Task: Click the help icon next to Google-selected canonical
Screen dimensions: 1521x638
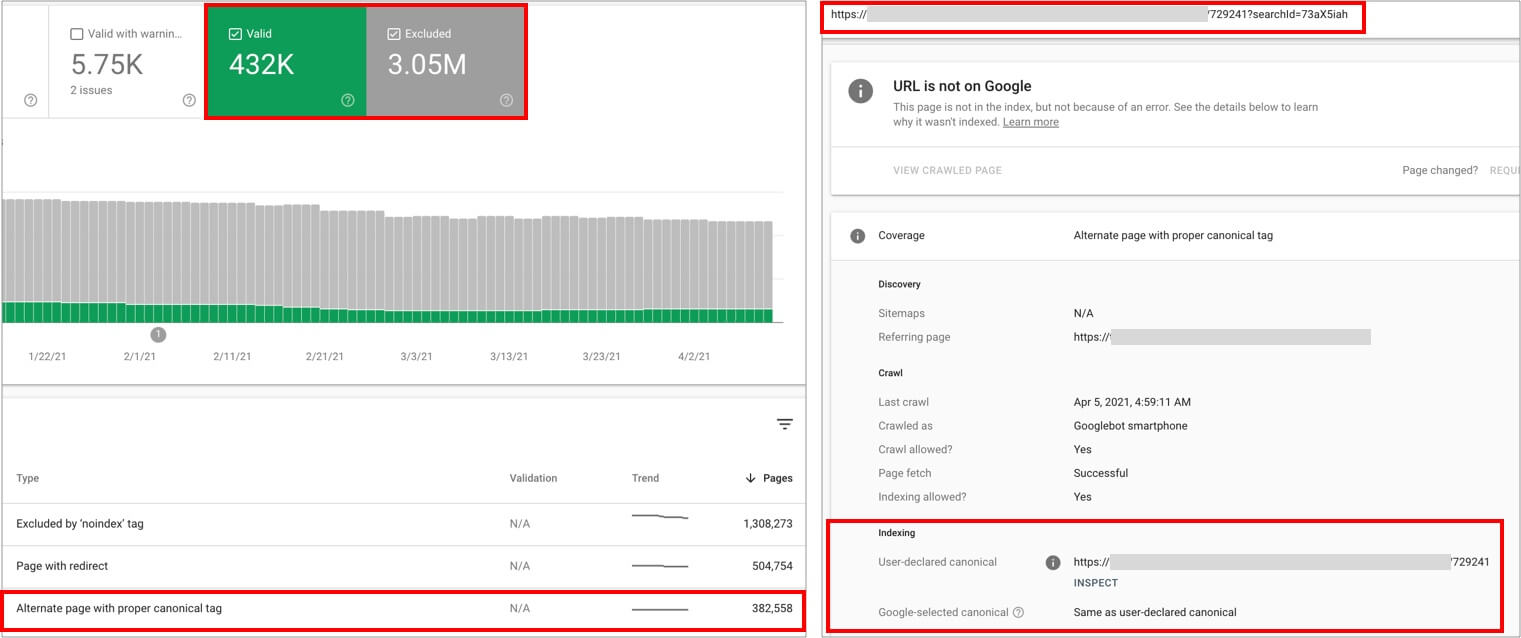Action: pos(1018,612)
